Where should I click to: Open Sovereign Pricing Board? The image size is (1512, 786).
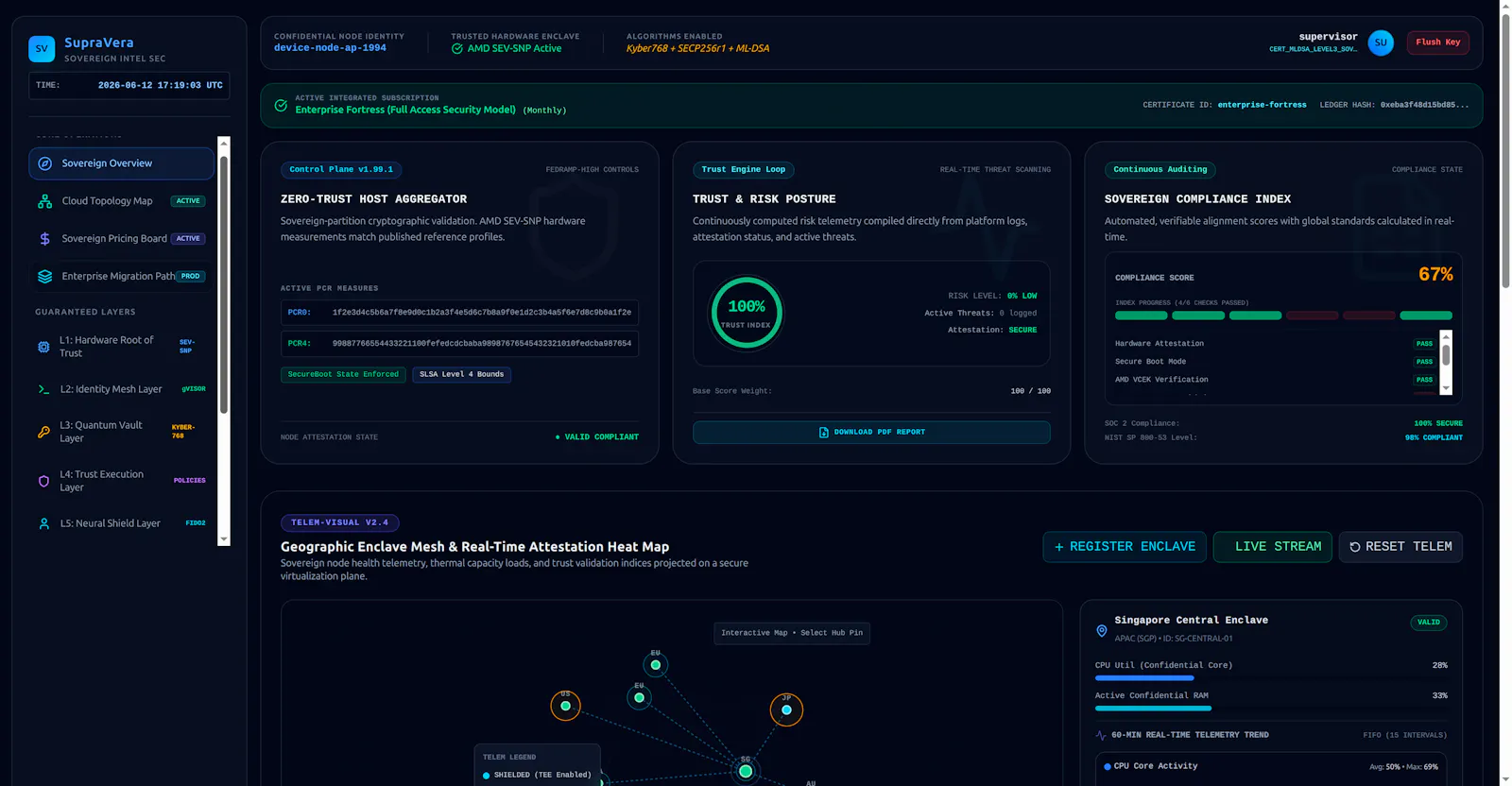(x=121, y=239)
